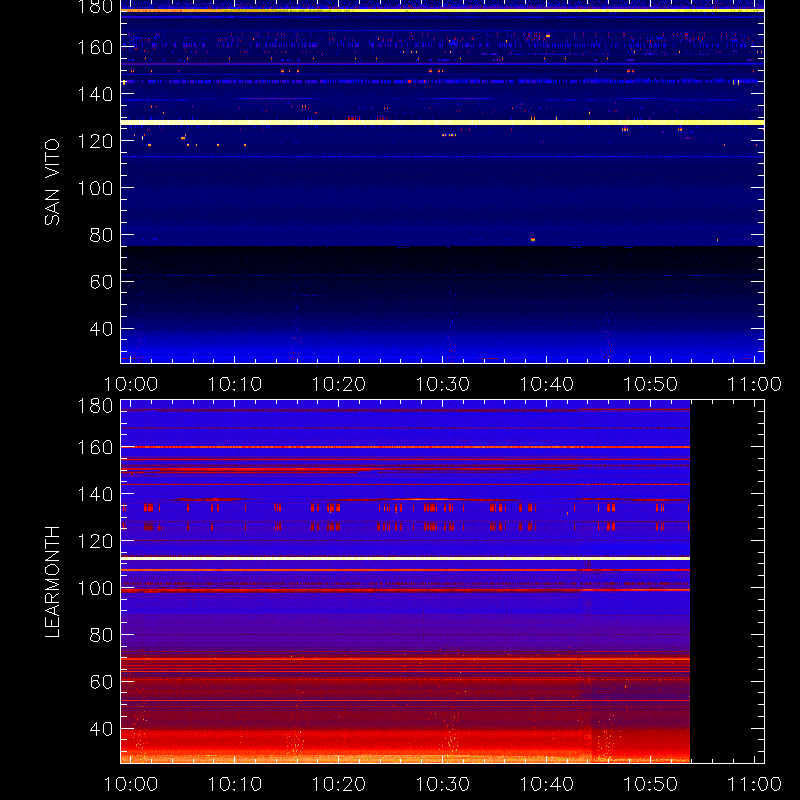Click the white band near 113 on Learmonth
The image size is (800, 800).
click(405, 559)
